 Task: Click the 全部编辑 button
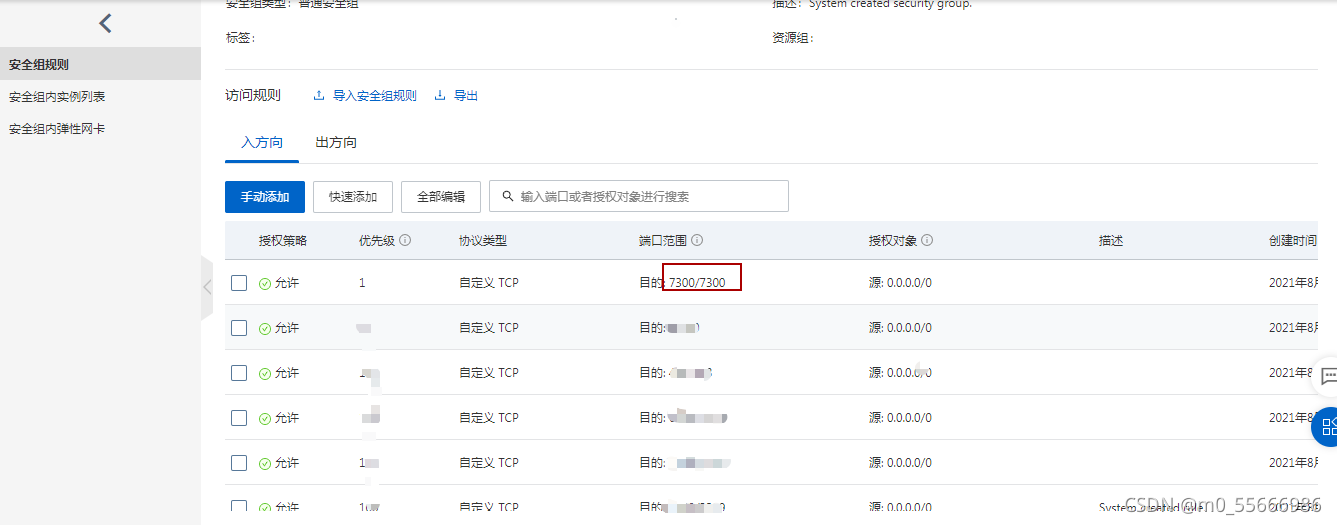[441, 197]
